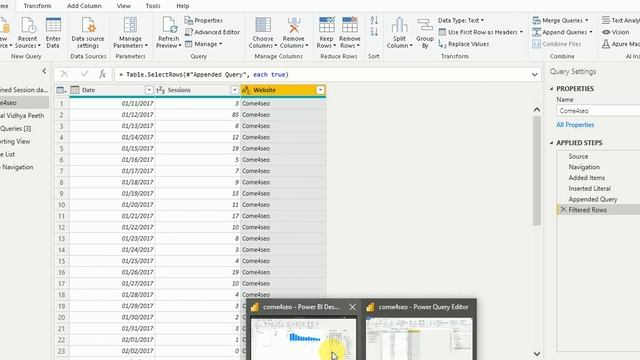Open Recent Sources menu
The width and height of the screenshot is (640, 360).
pos(28,33)
